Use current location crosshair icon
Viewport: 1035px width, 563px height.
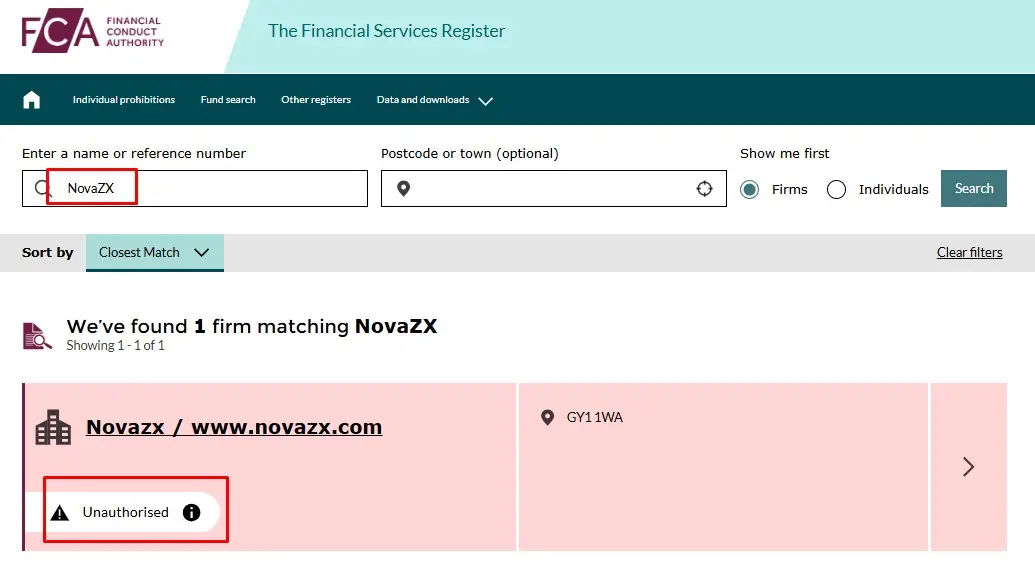(705, 189)
